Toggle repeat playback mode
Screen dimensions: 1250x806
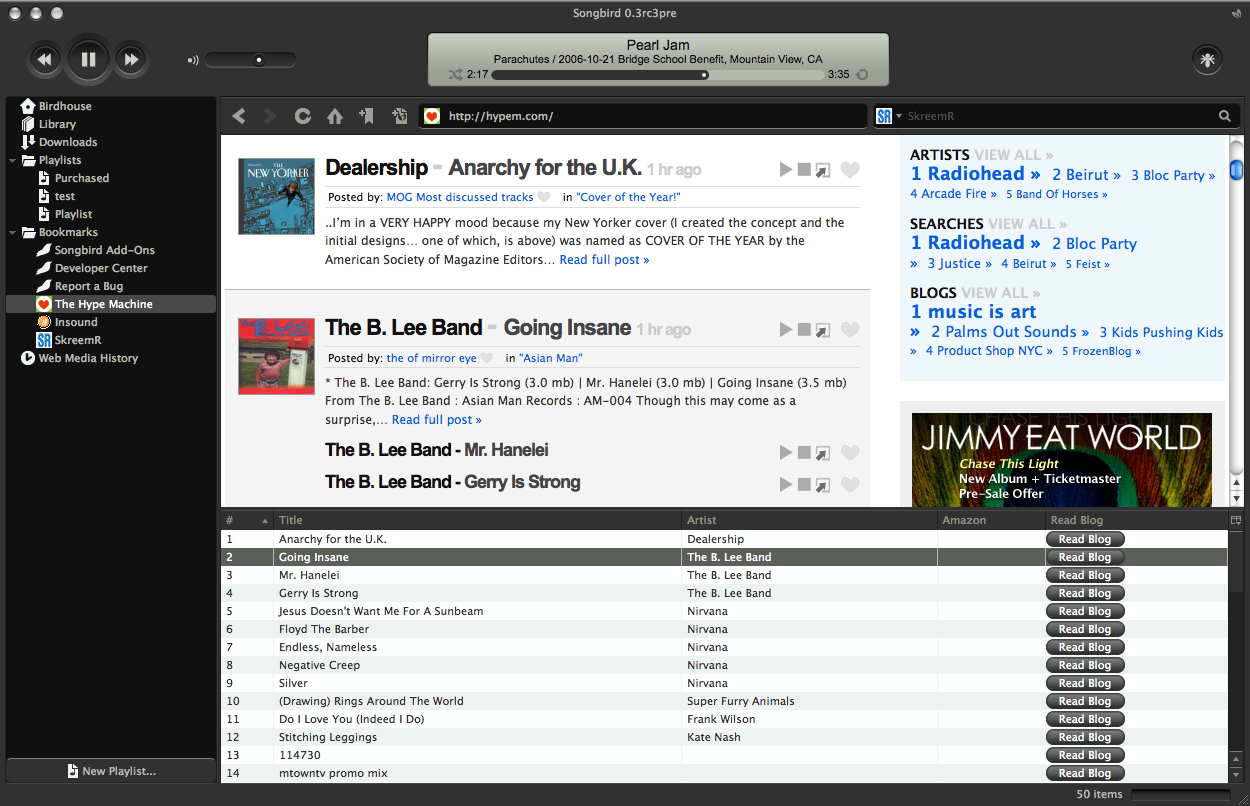tap(861, 74)
